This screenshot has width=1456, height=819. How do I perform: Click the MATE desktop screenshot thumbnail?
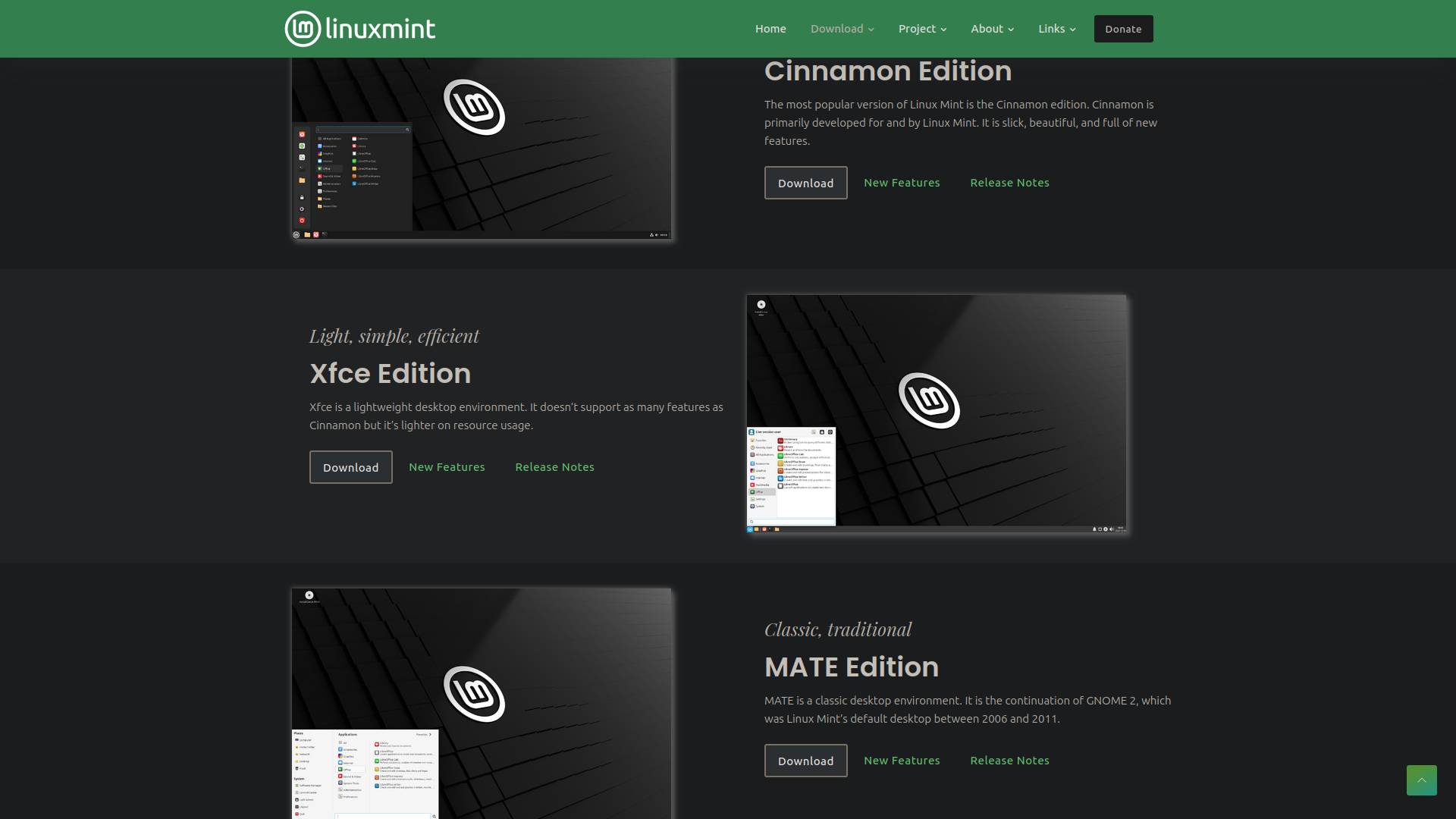point(482,703)
